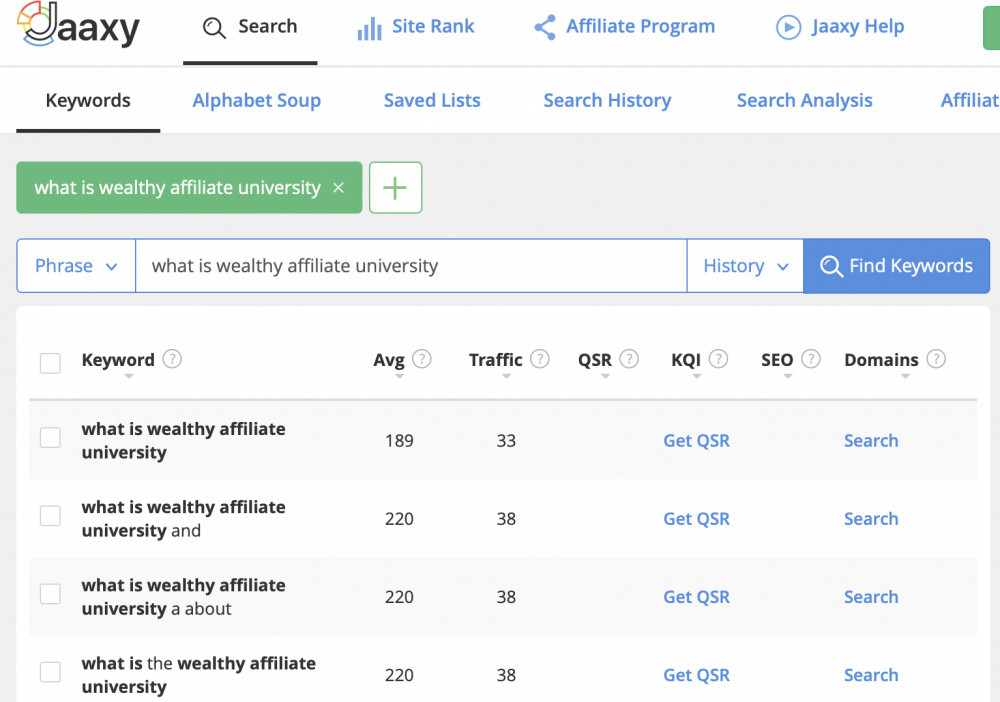This screenshot has height=702, width=1000.
Task: Click the bar chart icon for Site Rank
Action: [x=369, y=28]
